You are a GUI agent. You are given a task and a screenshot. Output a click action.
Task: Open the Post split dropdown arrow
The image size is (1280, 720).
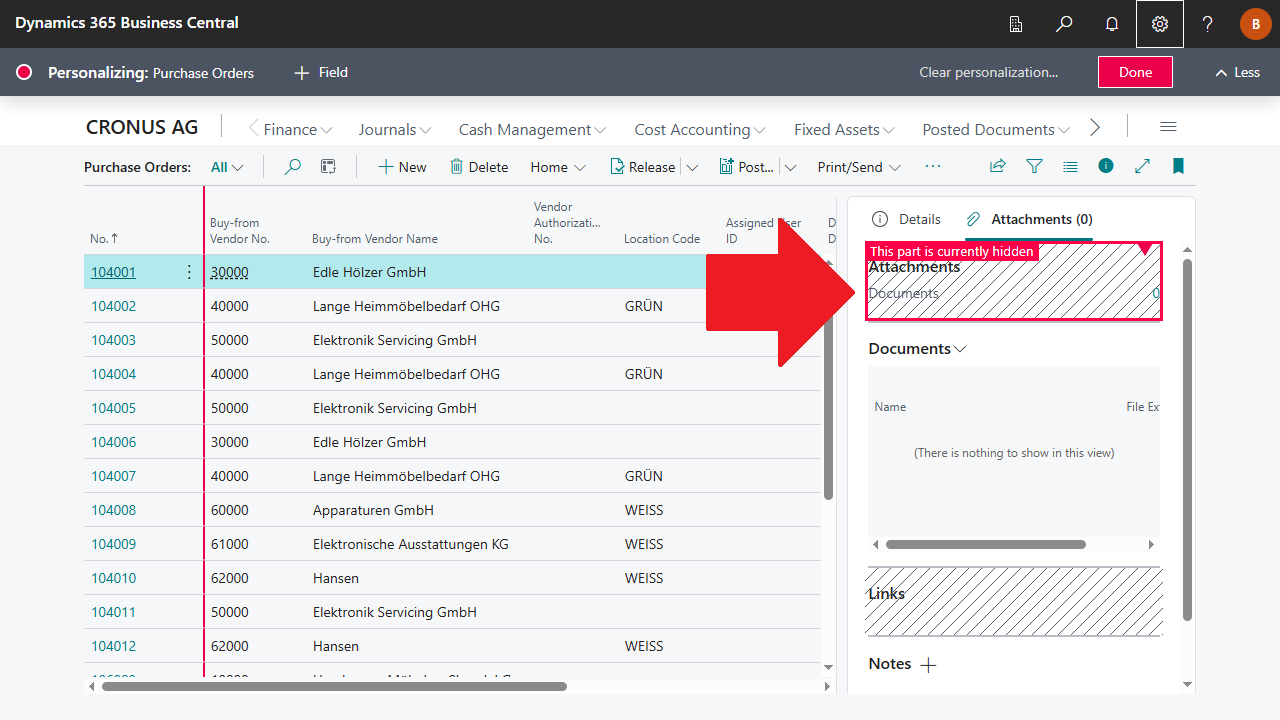[x=790, y=167]
